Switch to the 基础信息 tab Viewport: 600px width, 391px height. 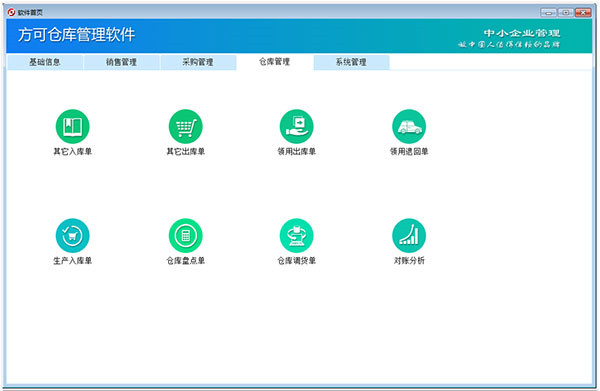pyautogui.click(x=45, y=62)
